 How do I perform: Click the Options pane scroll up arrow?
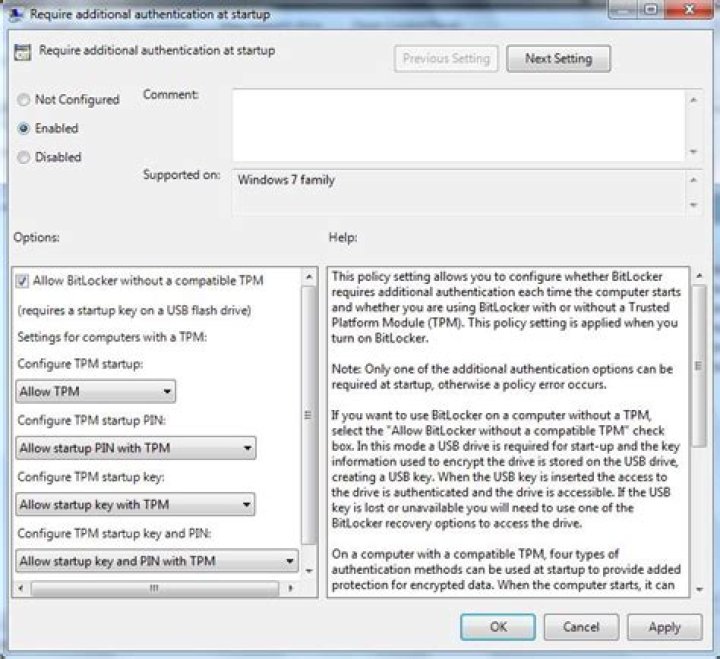pyautogui.click(x=309, y=277)
